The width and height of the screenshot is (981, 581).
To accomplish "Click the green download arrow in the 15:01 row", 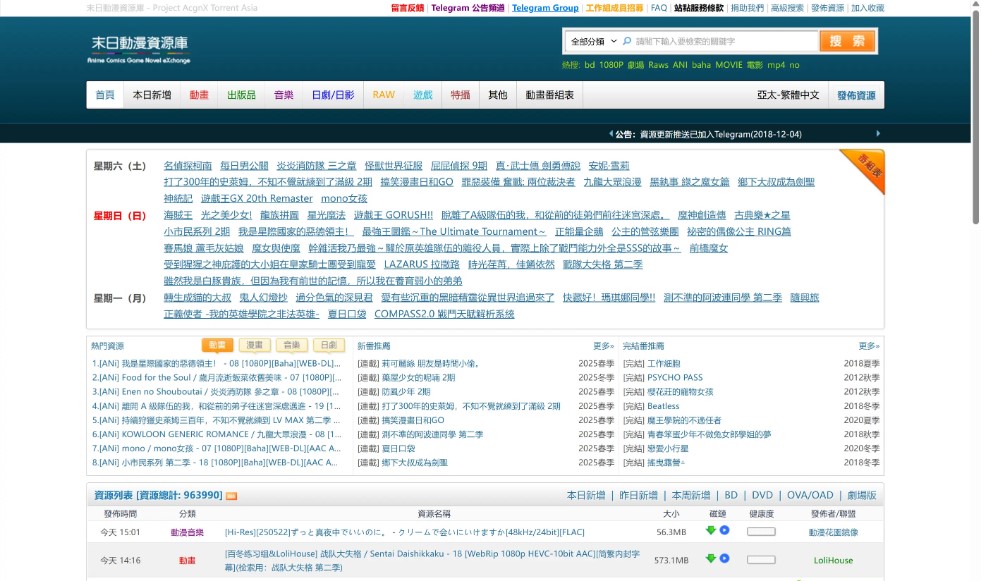I will point(711,530).
